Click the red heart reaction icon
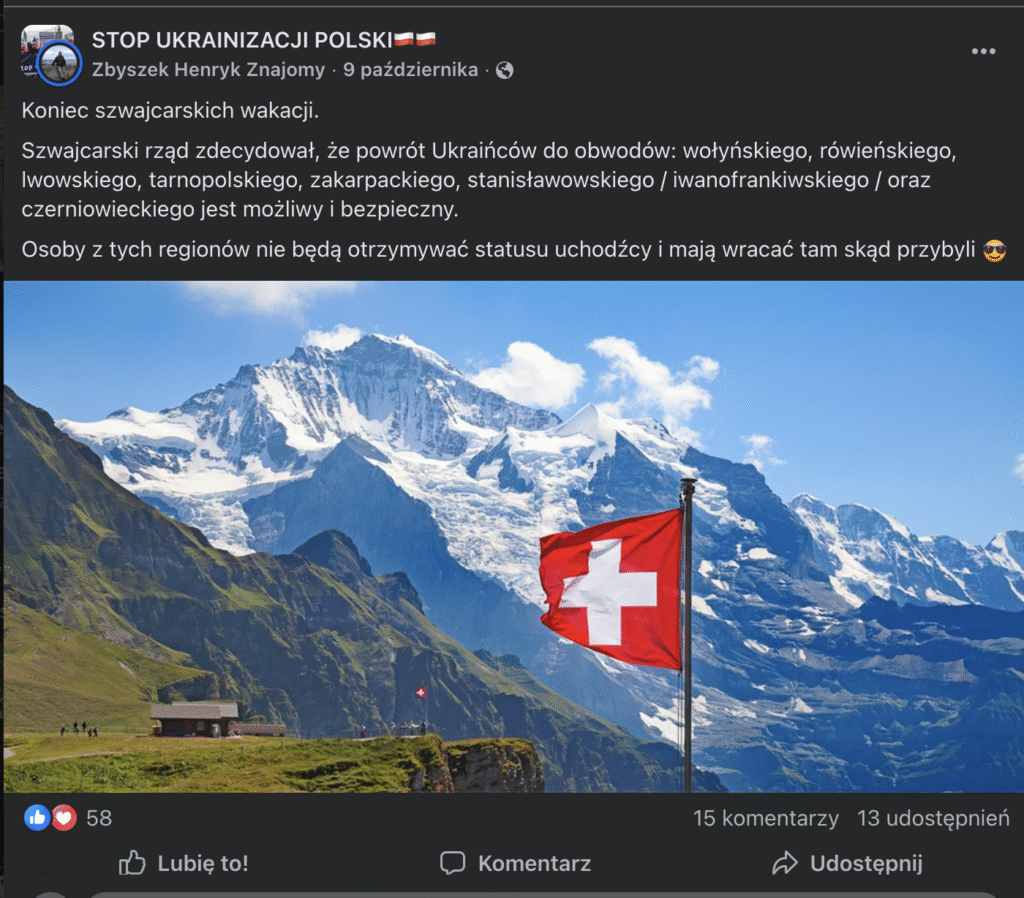This screenshot has height=898, width=1024. pos(63,818)
